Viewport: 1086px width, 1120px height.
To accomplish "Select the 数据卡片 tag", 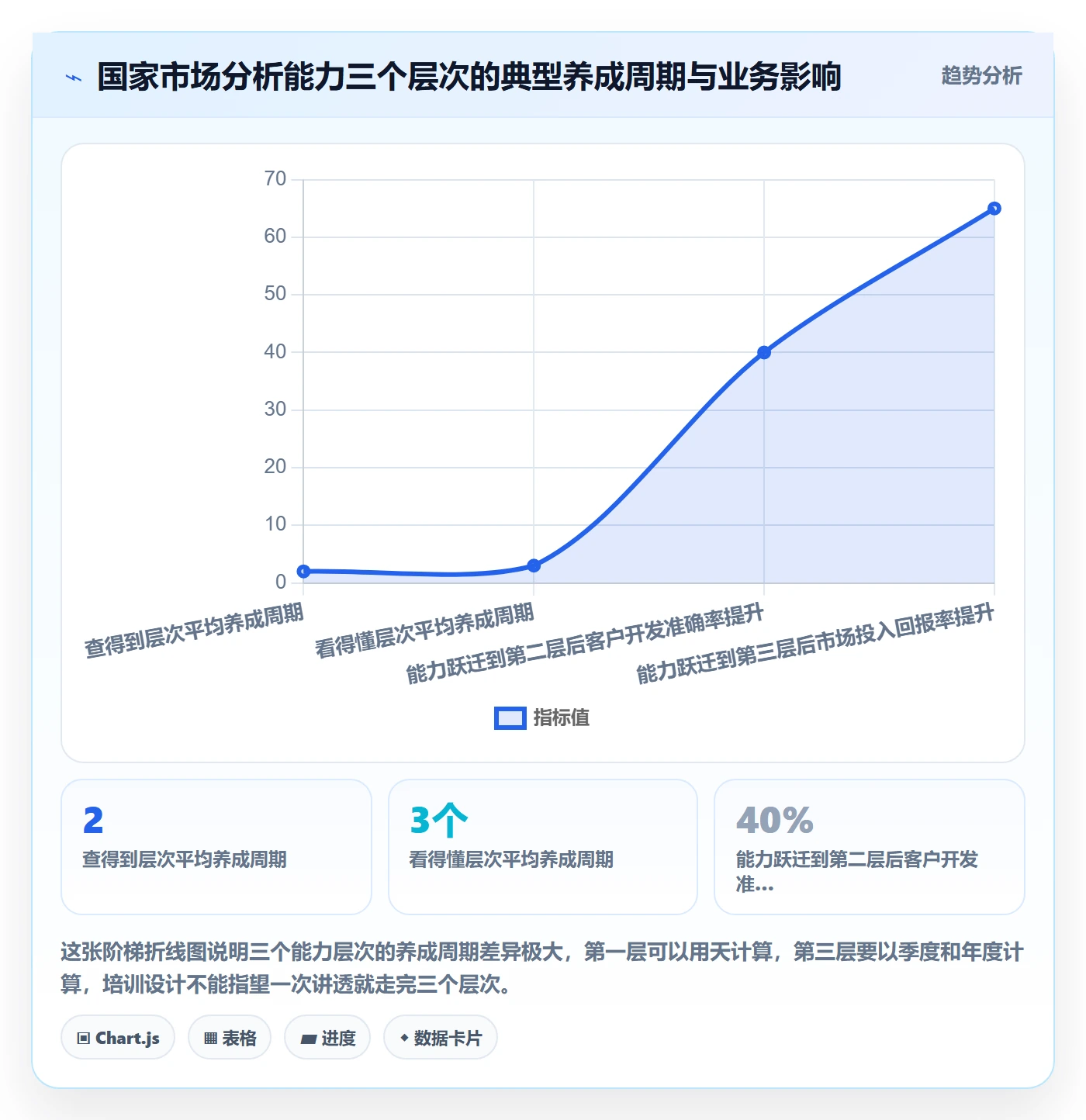I will pos(441,1038).
